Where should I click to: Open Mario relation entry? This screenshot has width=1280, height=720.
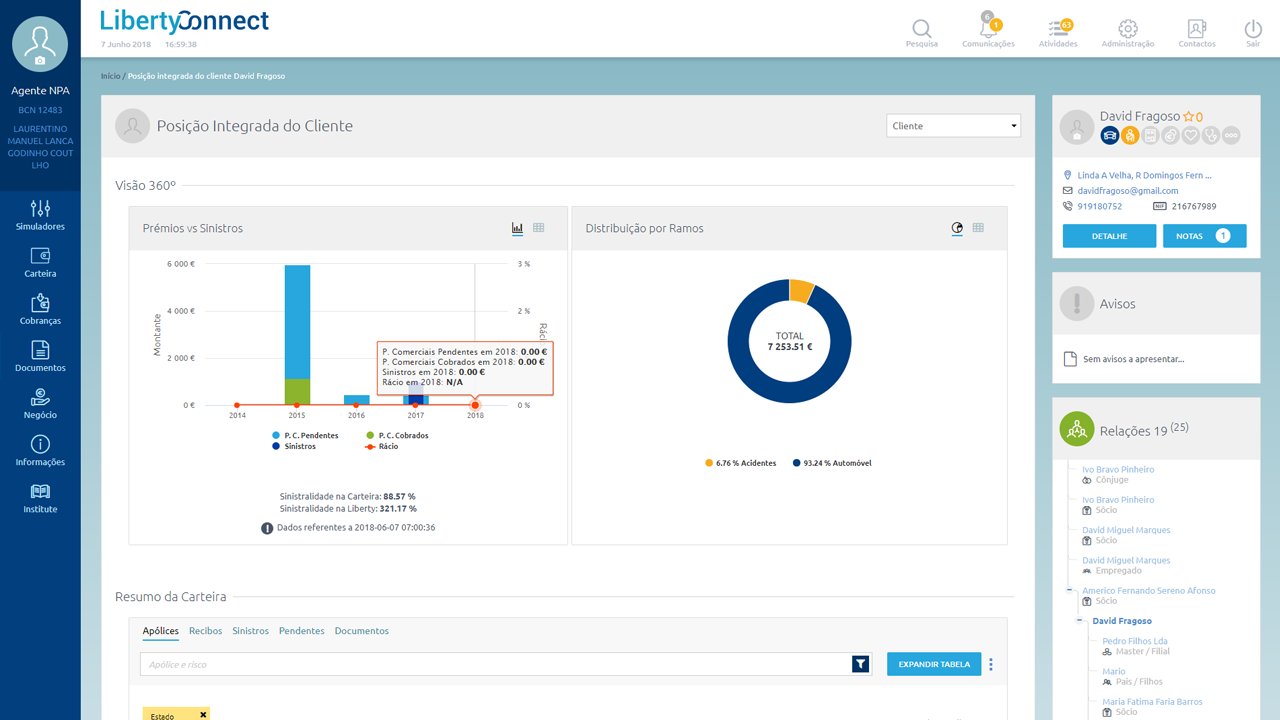point(1113,672)
